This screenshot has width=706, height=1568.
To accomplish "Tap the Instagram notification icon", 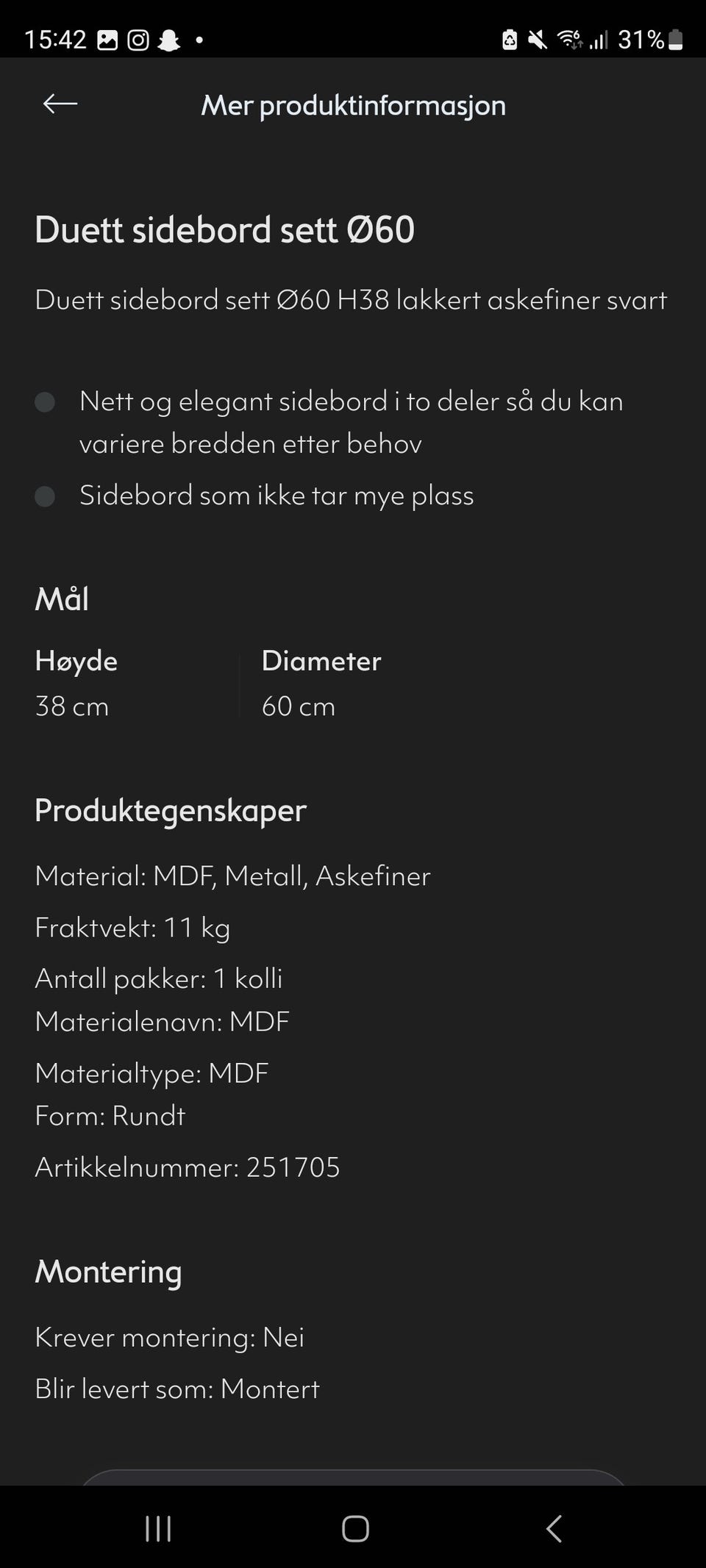I will pyautogui.click(x=138, y=40).
